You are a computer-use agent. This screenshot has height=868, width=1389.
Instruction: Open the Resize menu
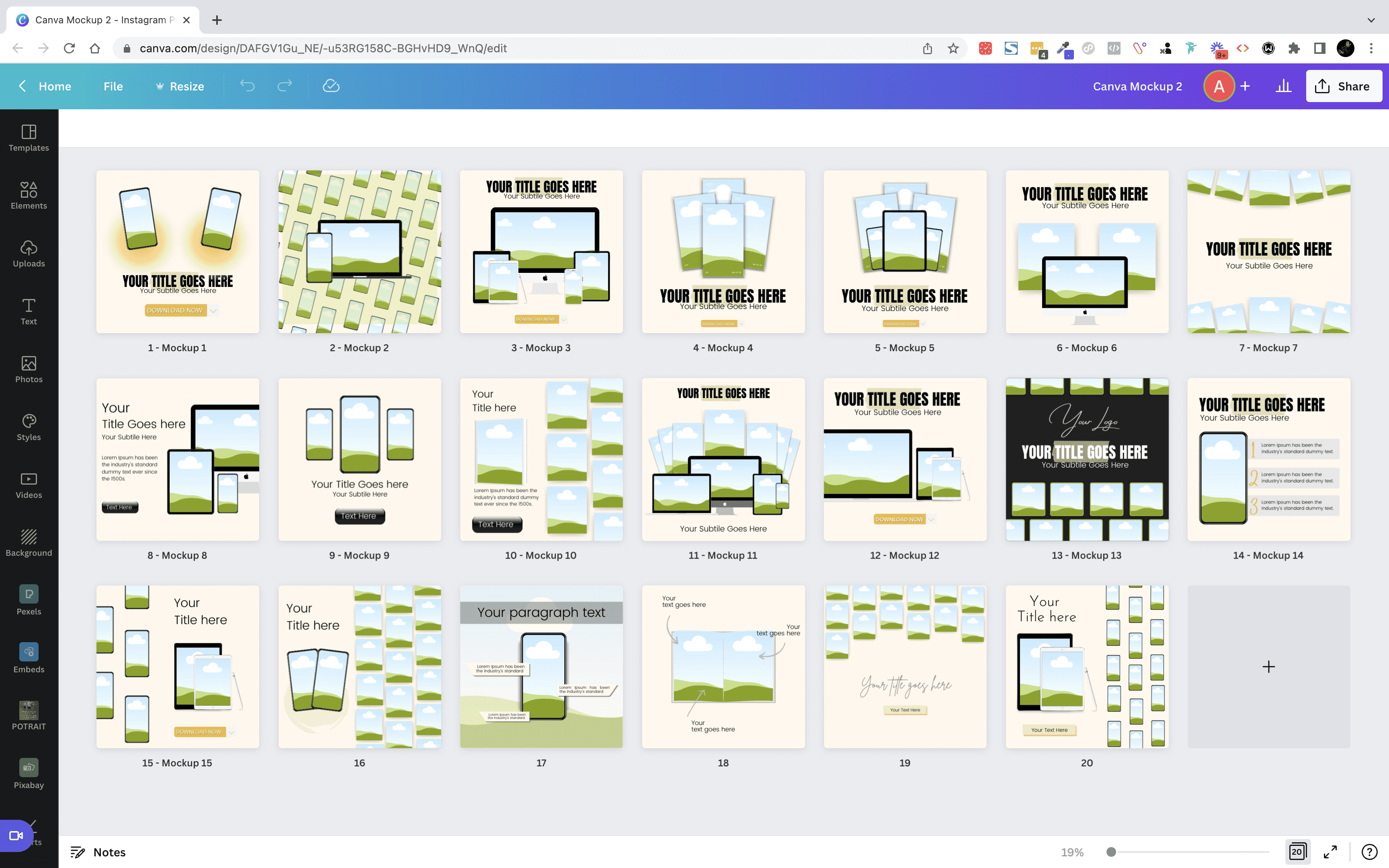coord(180,86)
